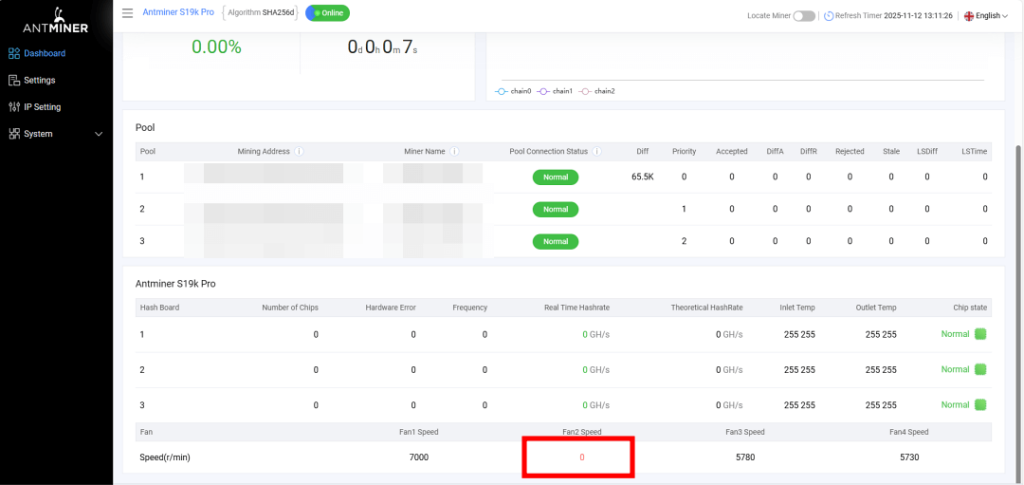Viewport: 1024px width, 485px height.
Task: Open the English language dropdown
Action: pos(987,16)
